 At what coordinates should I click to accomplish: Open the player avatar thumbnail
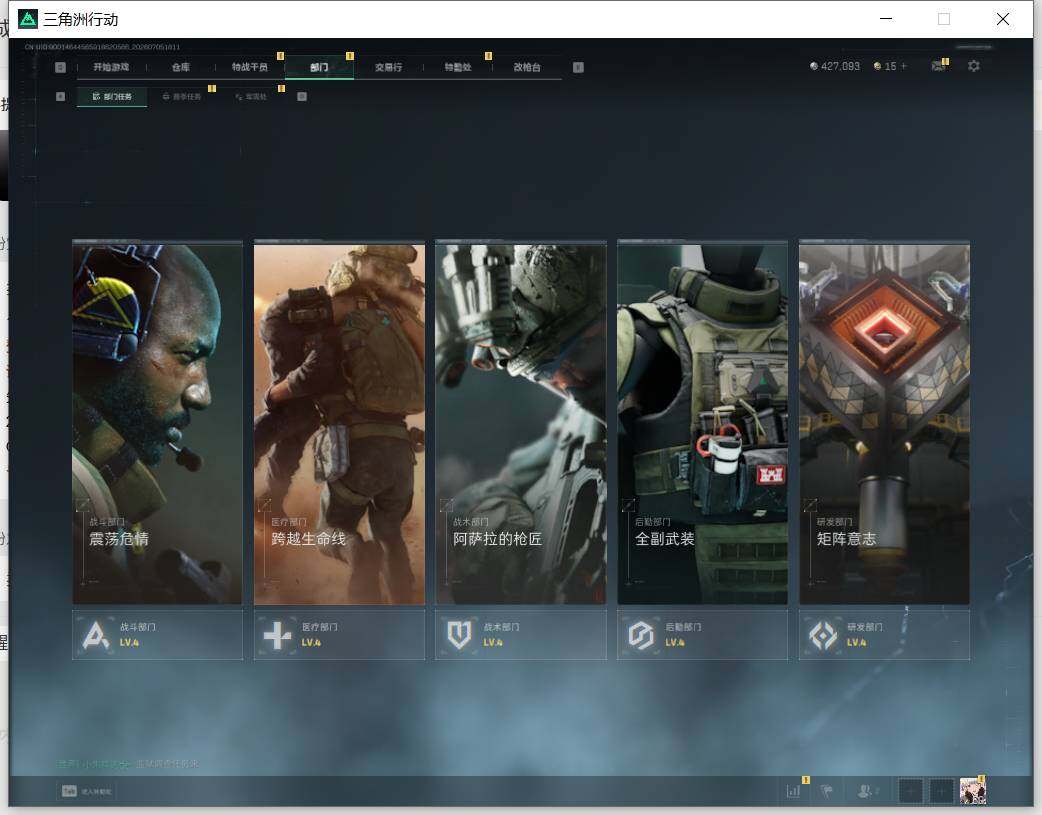tap(973, 791)
